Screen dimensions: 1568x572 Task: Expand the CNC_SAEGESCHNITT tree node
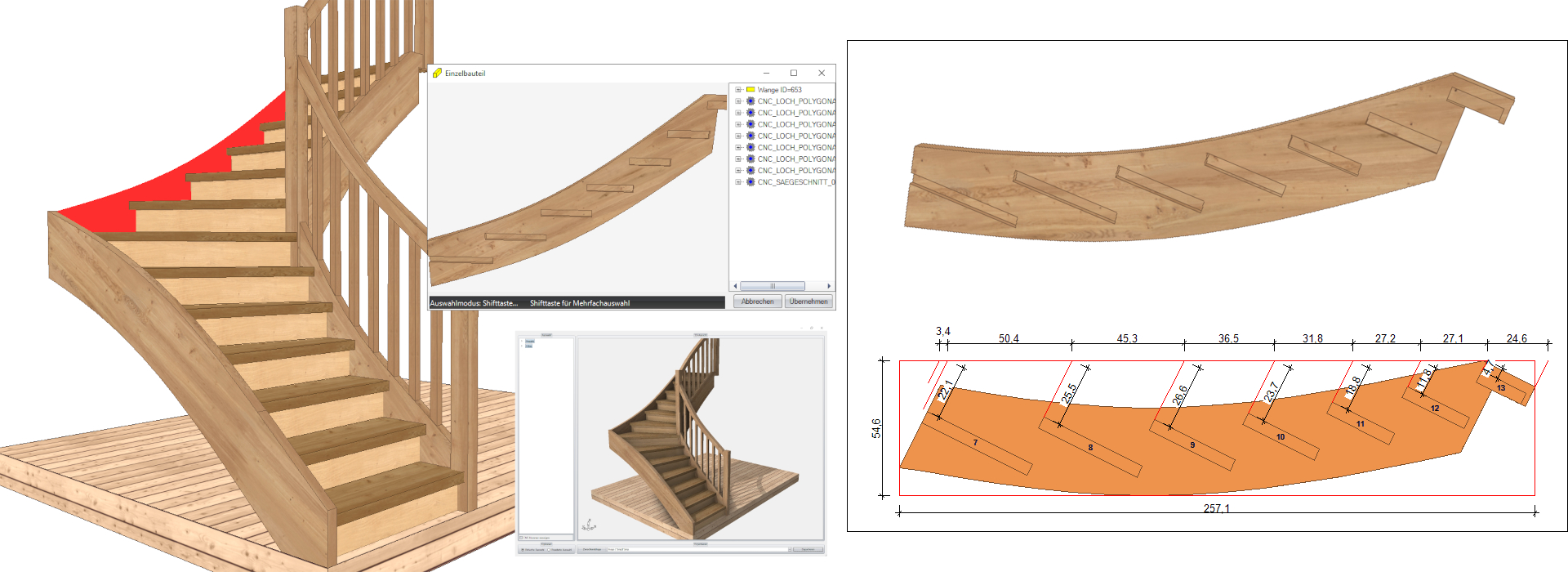click(x=738, y=182)
